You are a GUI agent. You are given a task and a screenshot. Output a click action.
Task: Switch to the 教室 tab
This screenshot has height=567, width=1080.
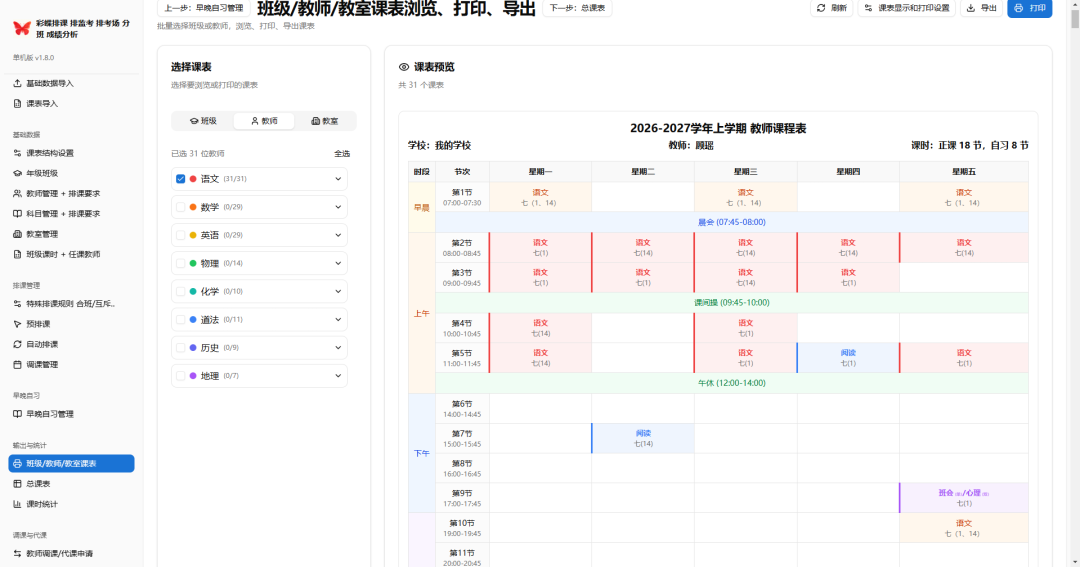(x=324, y=121)
